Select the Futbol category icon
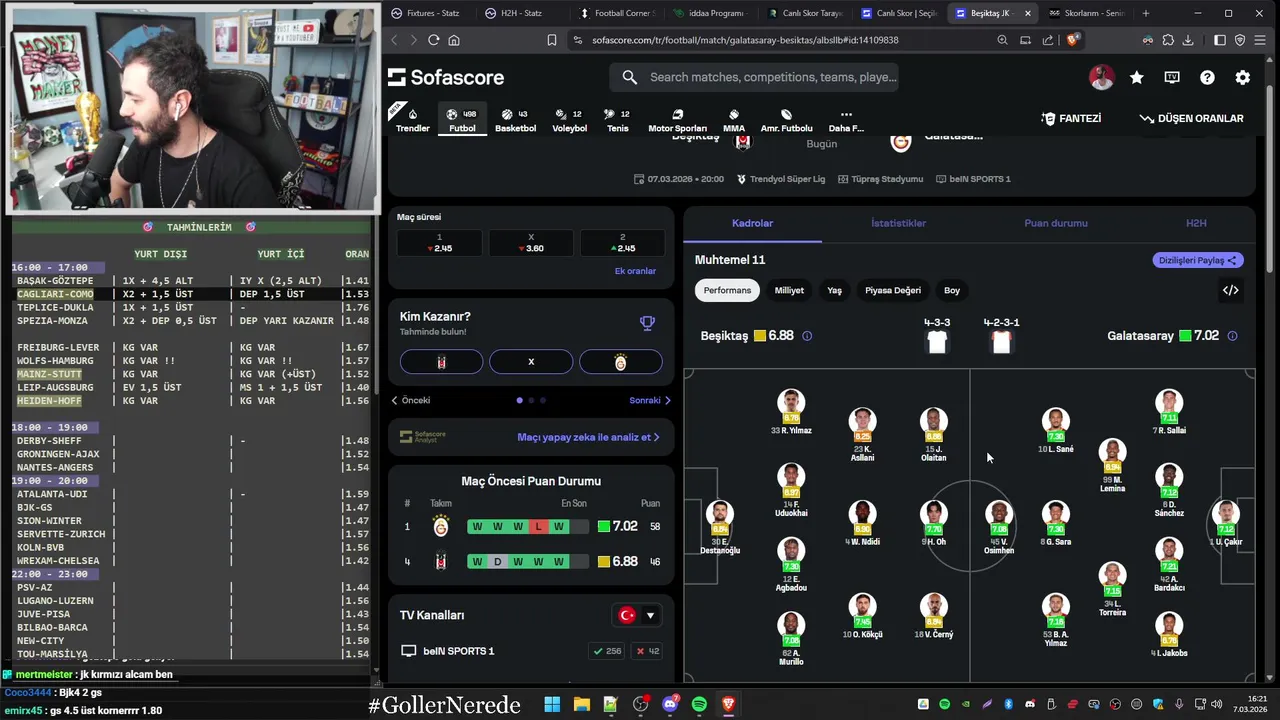This screenshot has height=720, width=1280. (x=462, y=120)
